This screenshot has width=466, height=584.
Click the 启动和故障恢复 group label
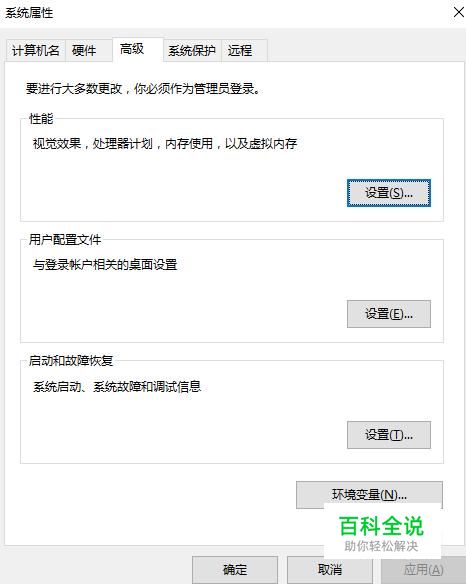point(71,361)
